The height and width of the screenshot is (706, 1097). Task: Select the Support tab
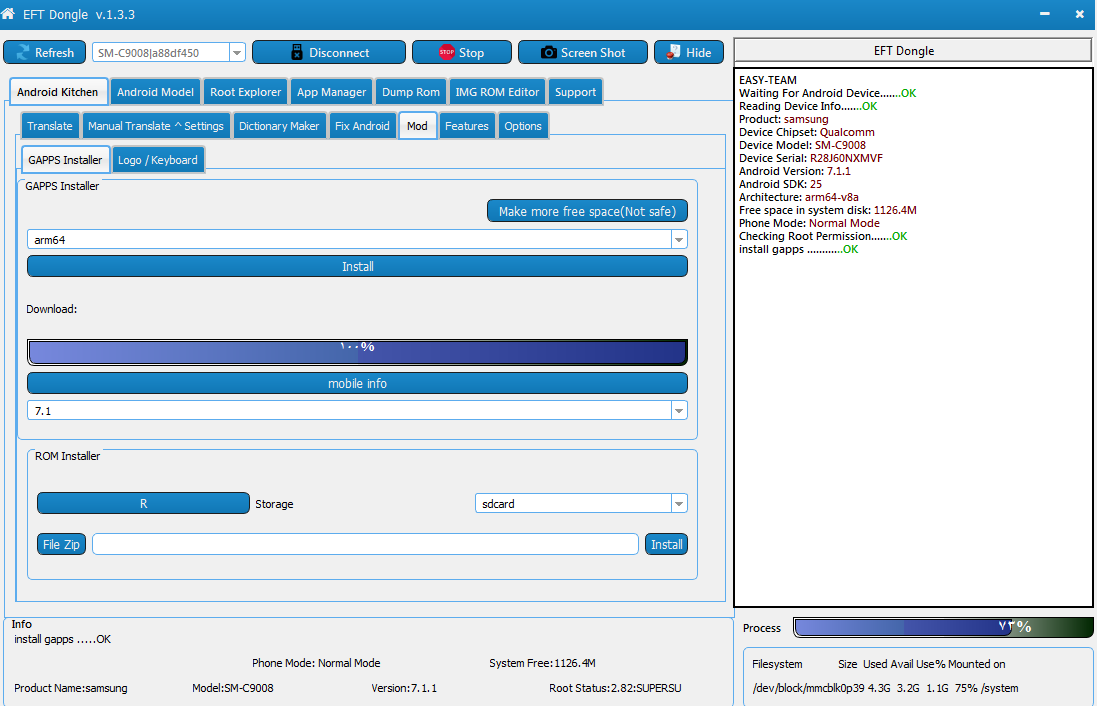coord(575,92)
